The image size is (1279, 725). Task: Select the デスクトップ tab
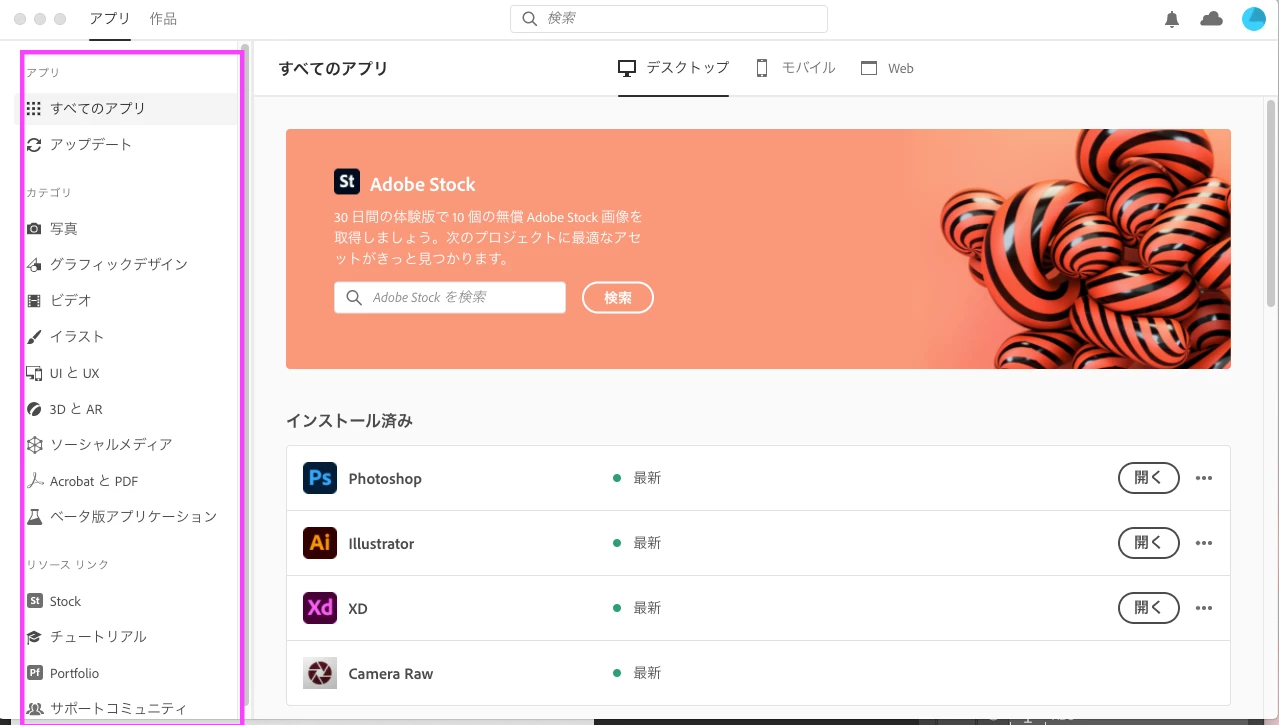(x=673, y=68)
